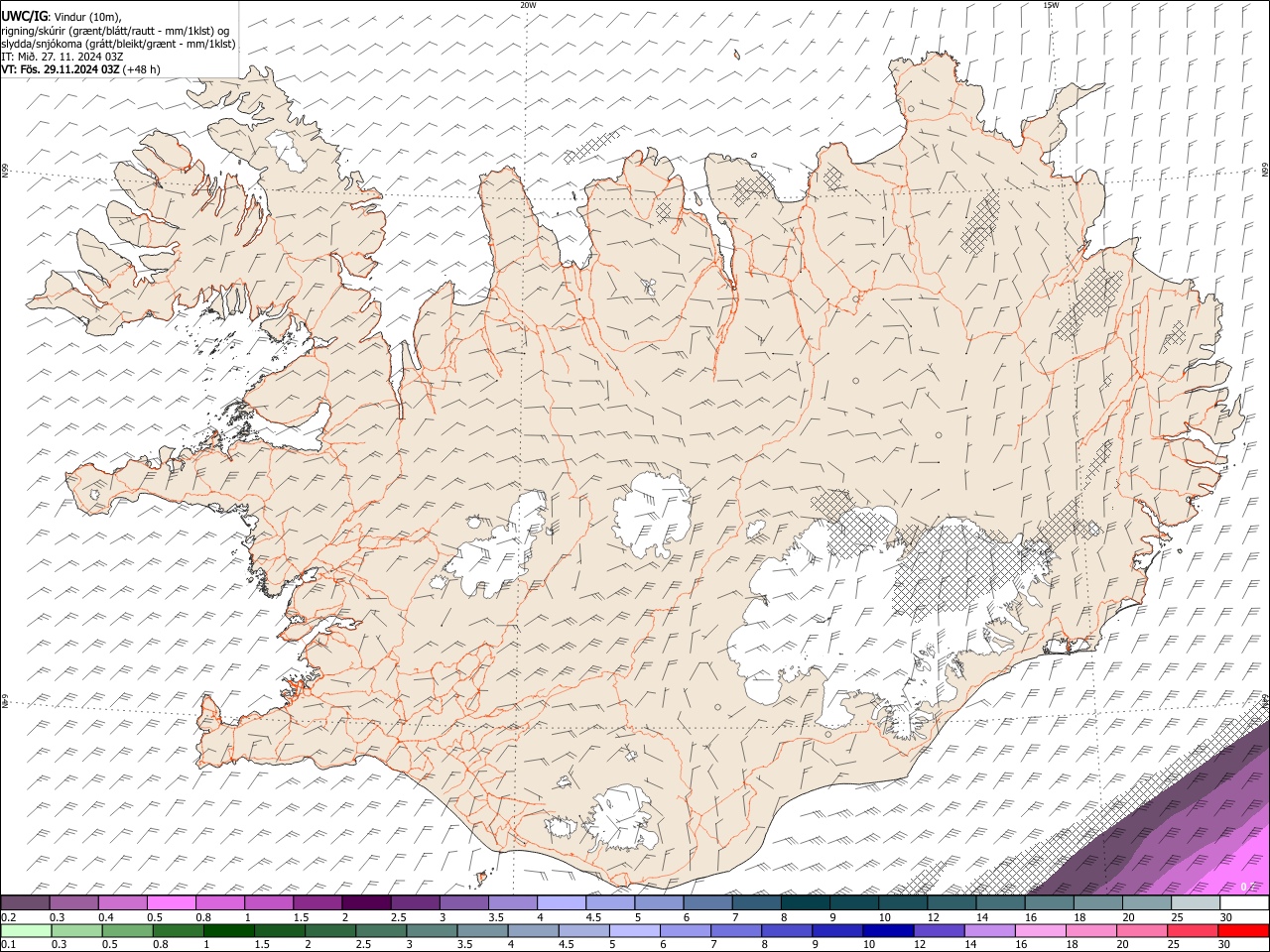
Task: Click the 0.1 pale green swatch in the green legend row
Action: click(x=26, y=931)
